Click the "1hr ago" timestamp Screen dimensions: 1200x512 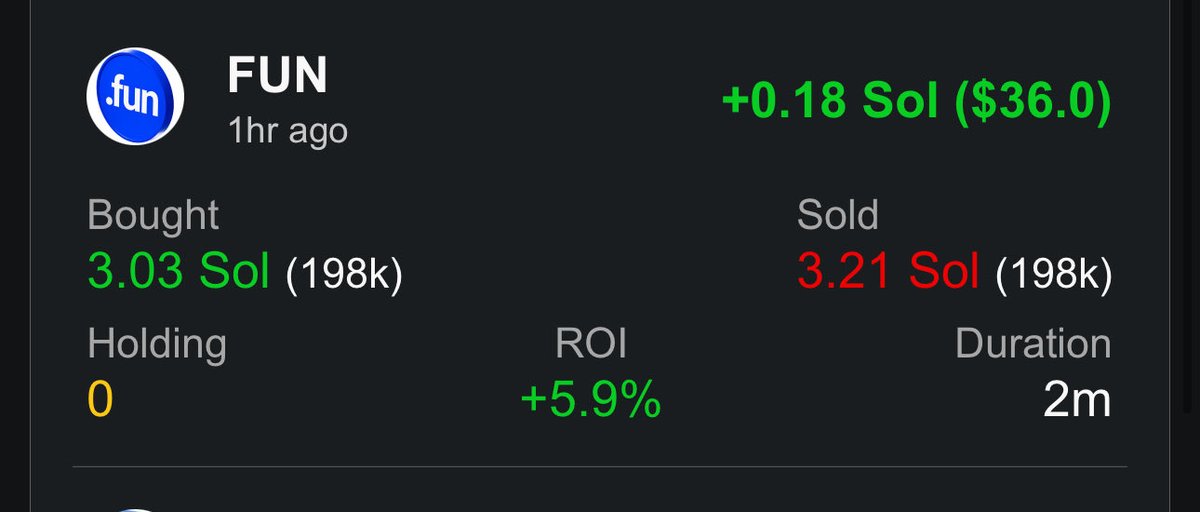point(287,130)
